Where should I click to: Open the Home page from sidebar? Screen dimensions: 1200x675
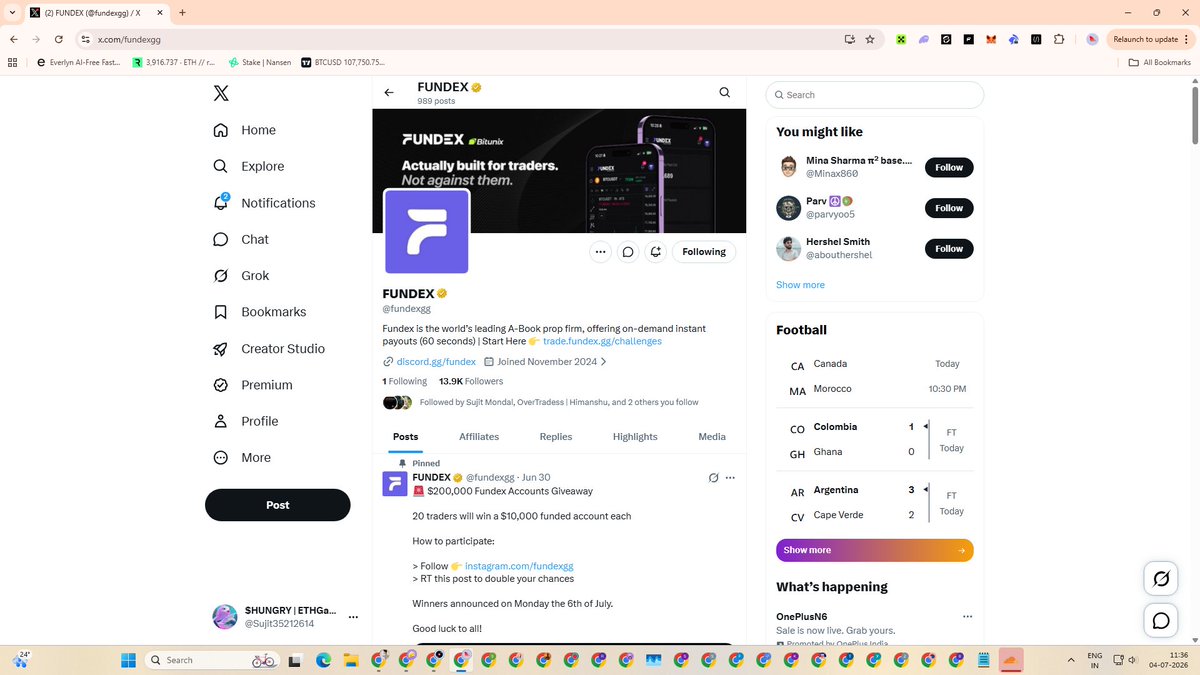tap(244, 130)
